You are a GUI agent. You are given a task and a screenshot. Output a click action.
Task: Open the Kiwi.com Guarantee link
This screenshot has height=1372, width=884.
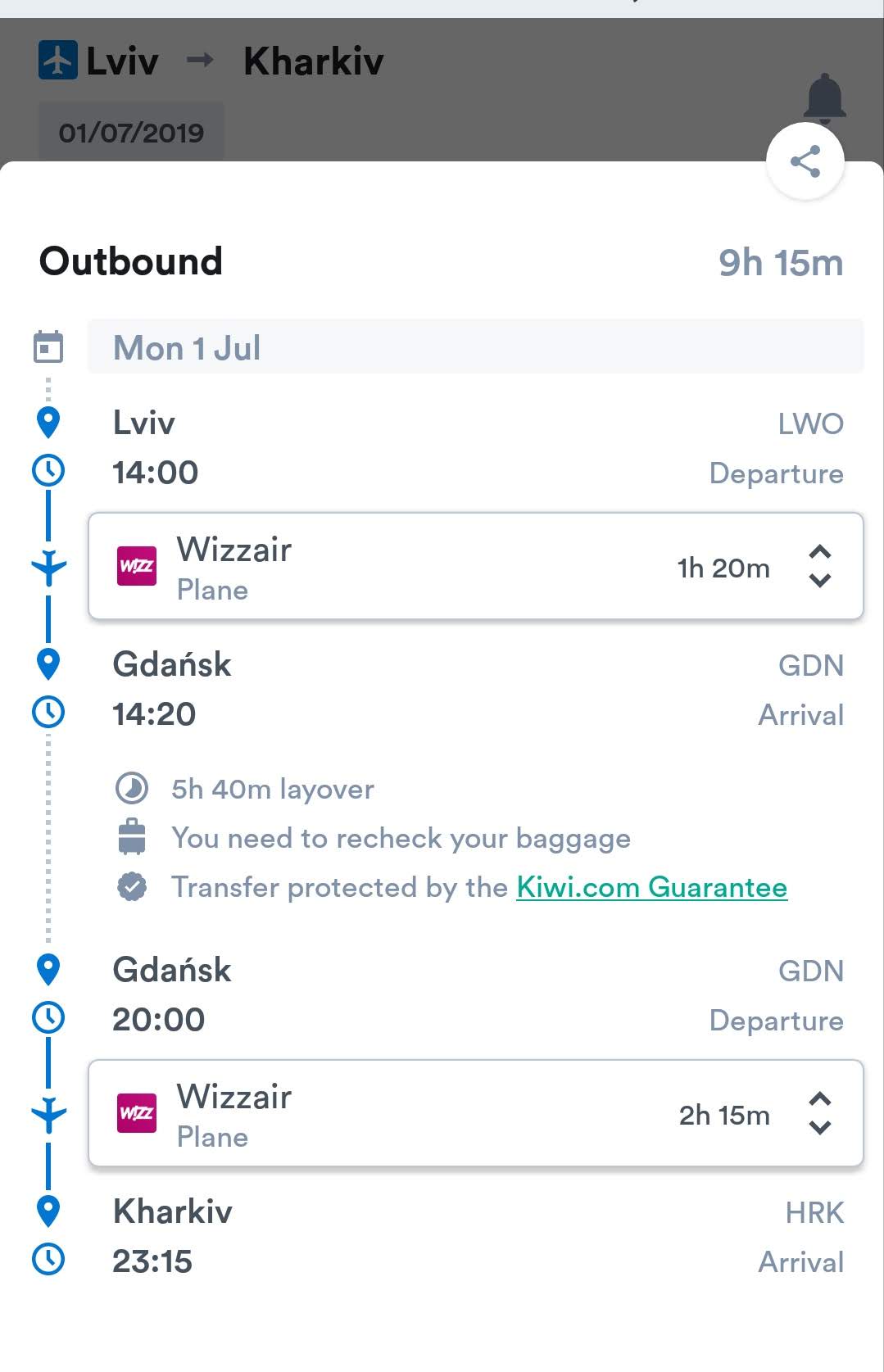click(x=651, y=887)
